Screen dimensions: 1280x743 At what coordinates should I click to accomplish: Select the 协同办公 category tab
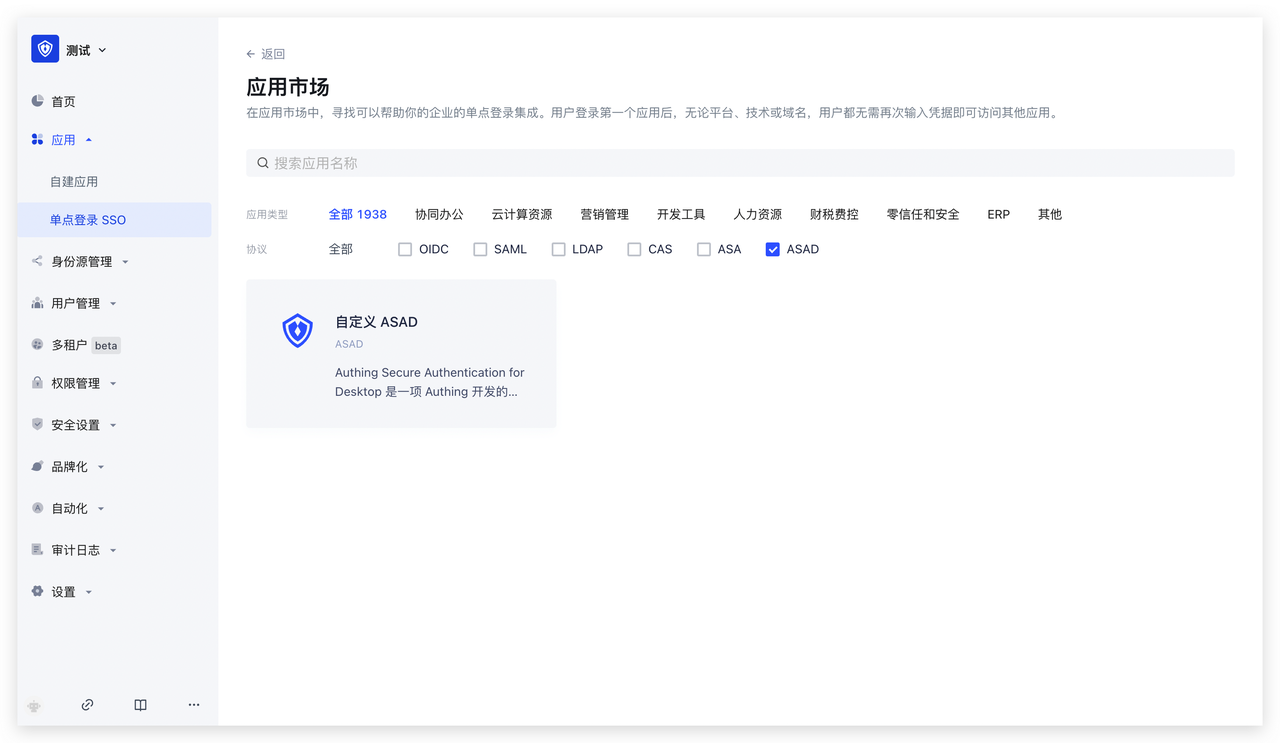click(439, 214)
